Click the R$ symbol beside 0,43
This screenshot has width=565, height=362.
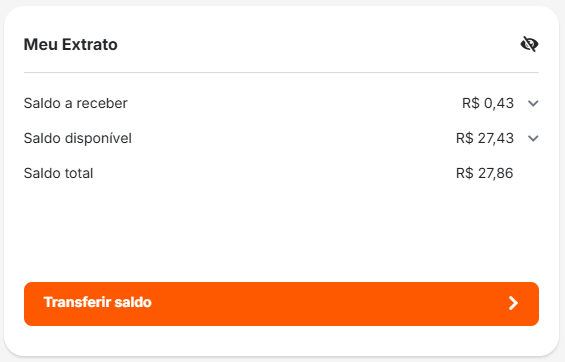pyautogui.click(x=471, y=103)
